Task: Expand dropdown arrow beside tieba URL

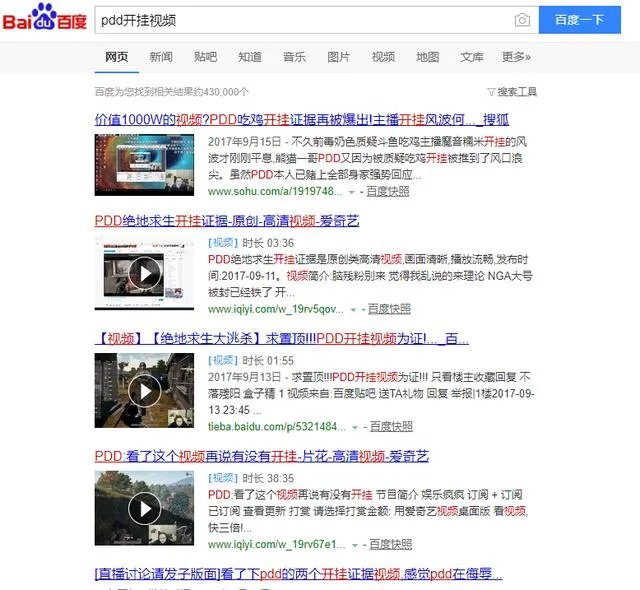Action: pyautogui.click(x=355, y=428)
